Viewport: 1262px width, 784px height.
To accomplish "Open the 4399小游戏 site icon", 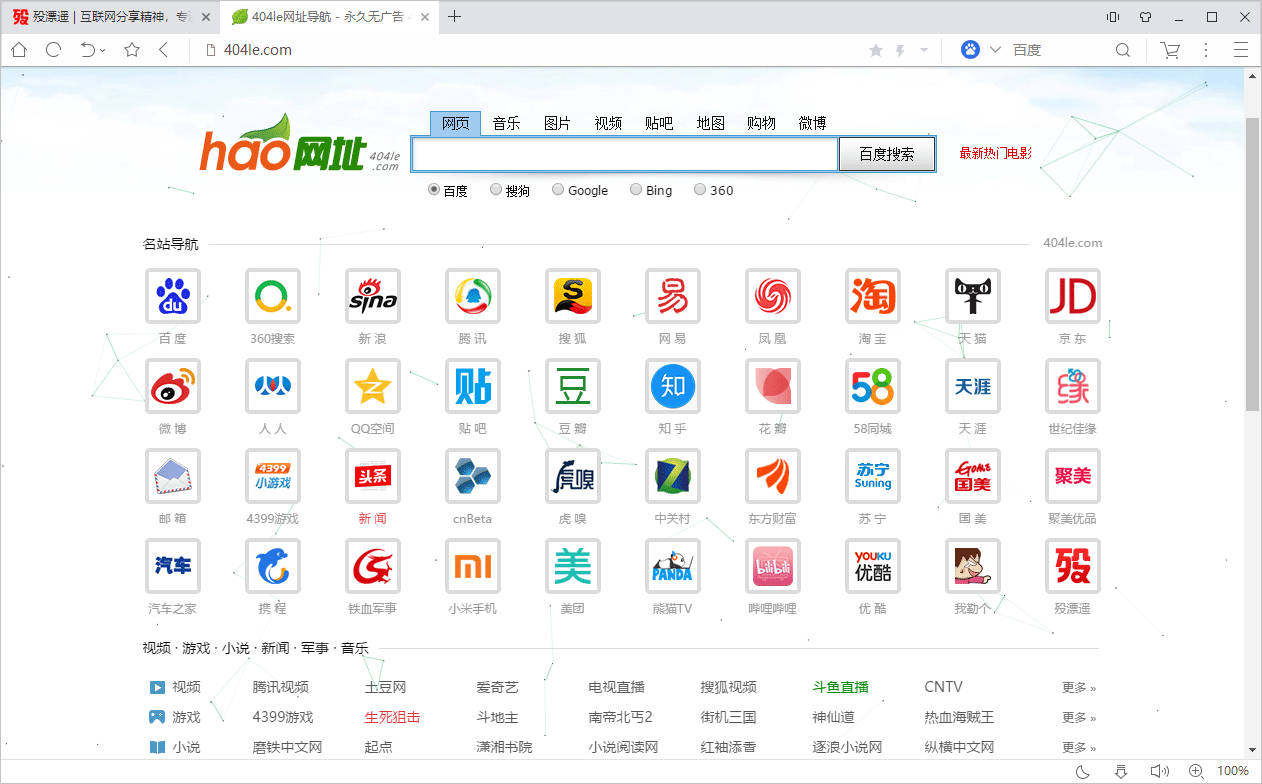I will tap(273, 476).
